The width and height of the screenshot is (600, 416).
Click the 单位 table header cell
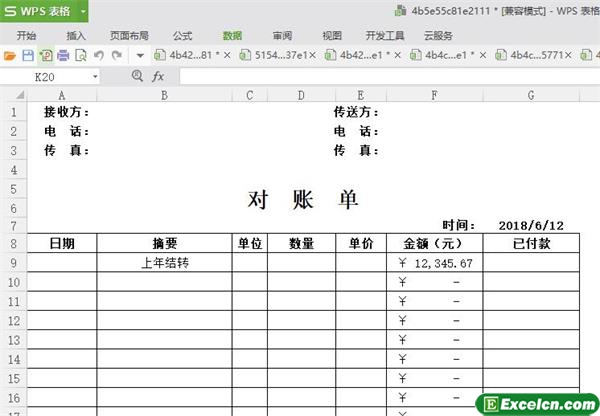point(250,243)
